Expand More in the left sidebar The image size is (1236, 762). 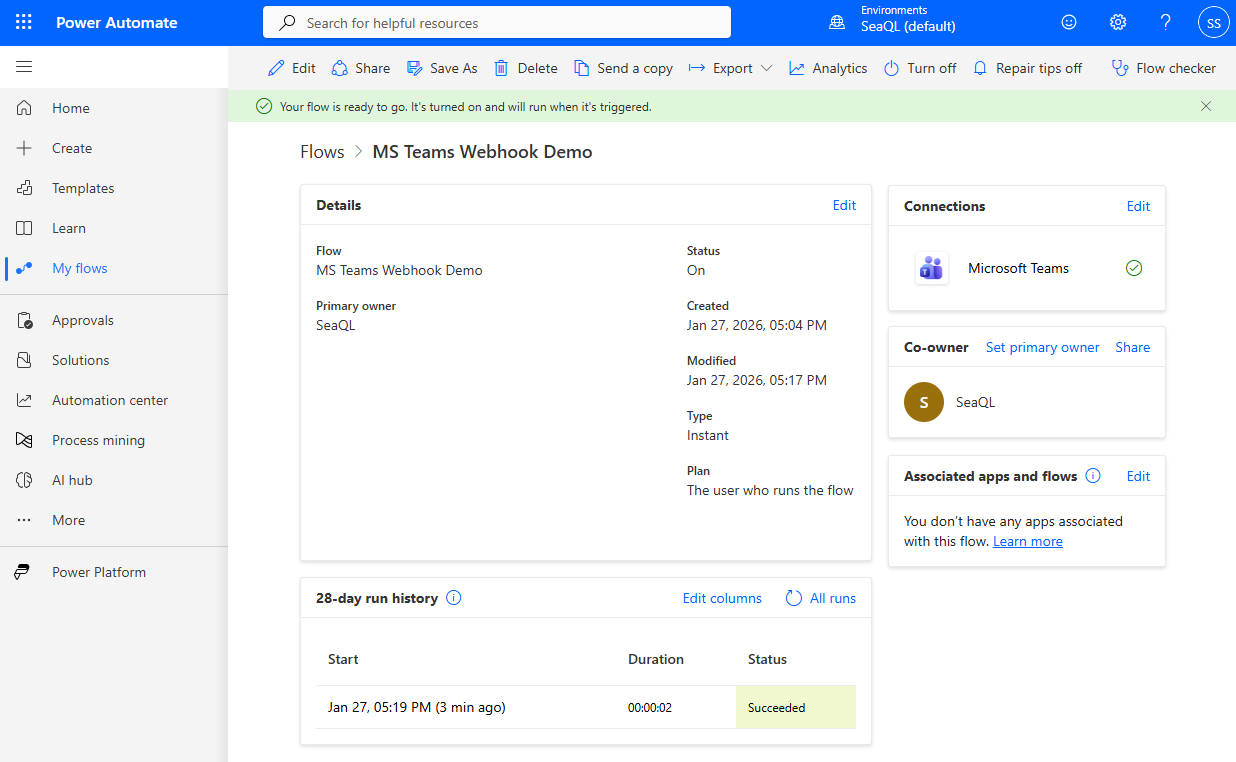pyautogui.click(x=68, y=520)
